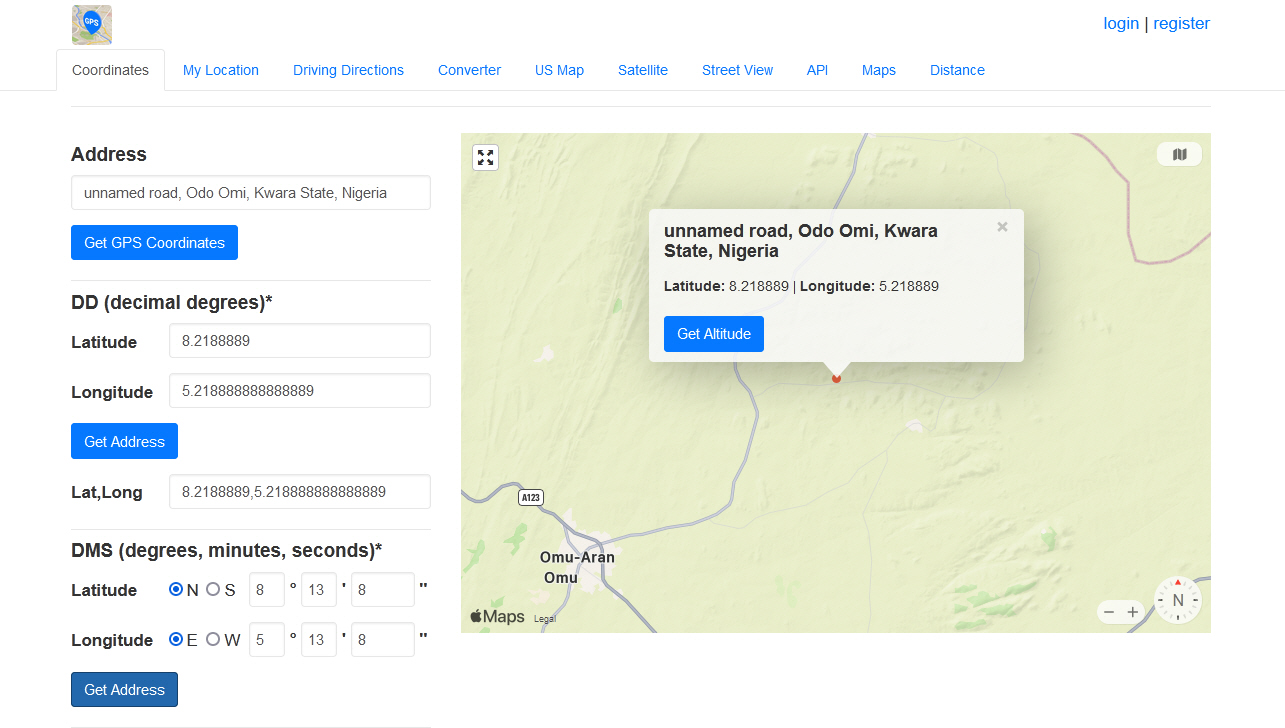The width and height of the screenshot is (1285, 728).
Task: Click the Lat,Long label
Action: (107, 492)
